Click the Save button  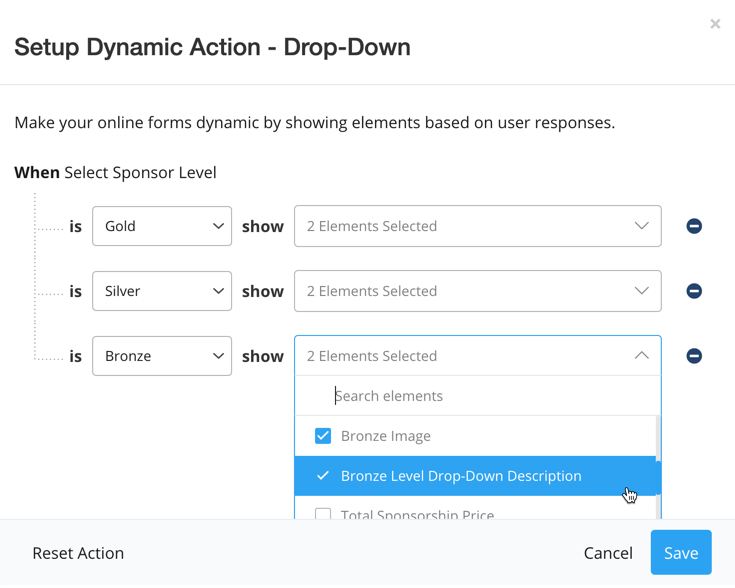[x=681, y=552]
